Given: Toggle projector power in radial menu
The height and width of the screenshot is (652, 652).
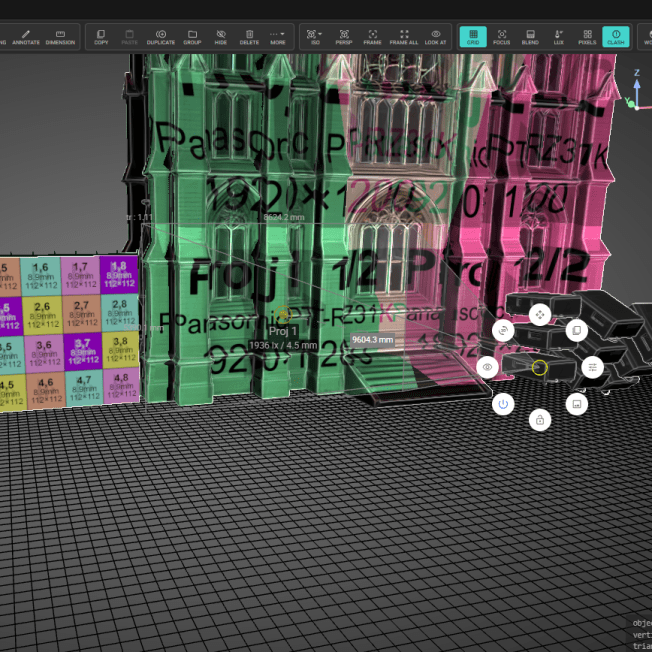Looking at the screenshot, I should click(503, 404).
